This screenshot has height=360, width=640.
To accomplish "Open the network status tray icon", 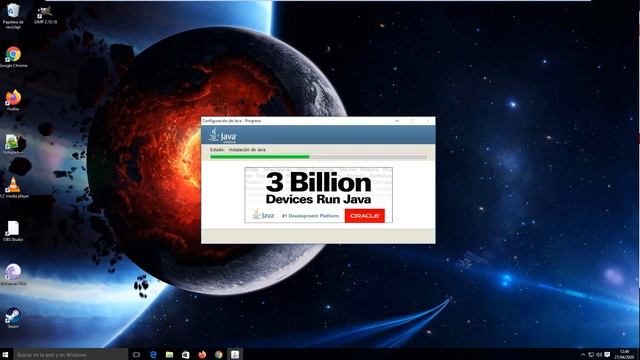I will [x=591, y=355].
